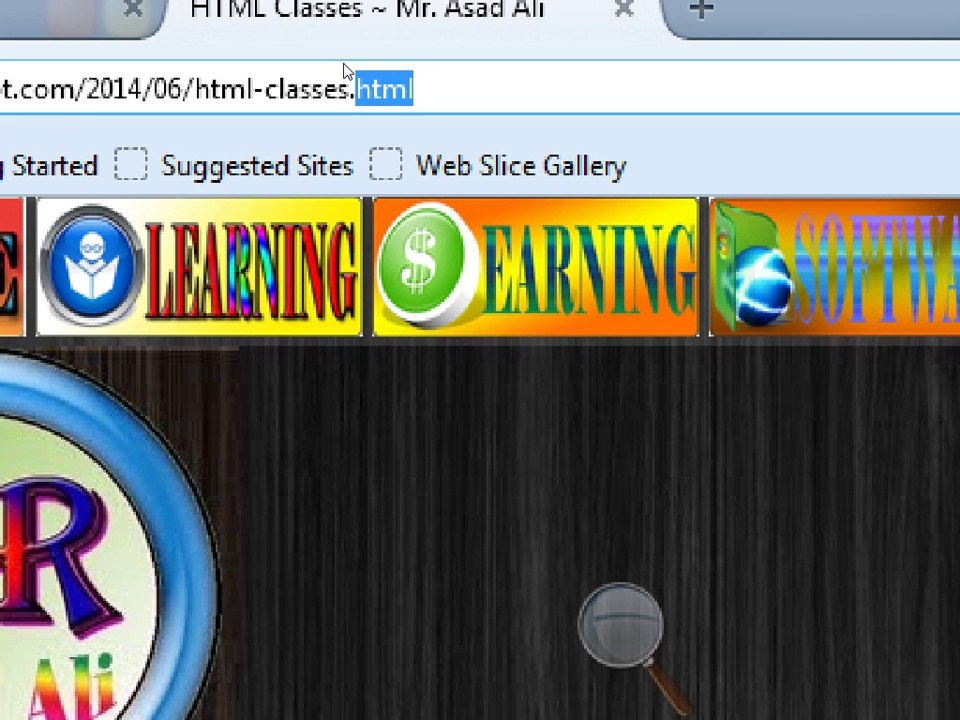Image resolution: width=960 pixels, height=720 pixels.
Task: Open the LEARNING banner menu item
Action: pyautogui.click(x=199, y=267)
